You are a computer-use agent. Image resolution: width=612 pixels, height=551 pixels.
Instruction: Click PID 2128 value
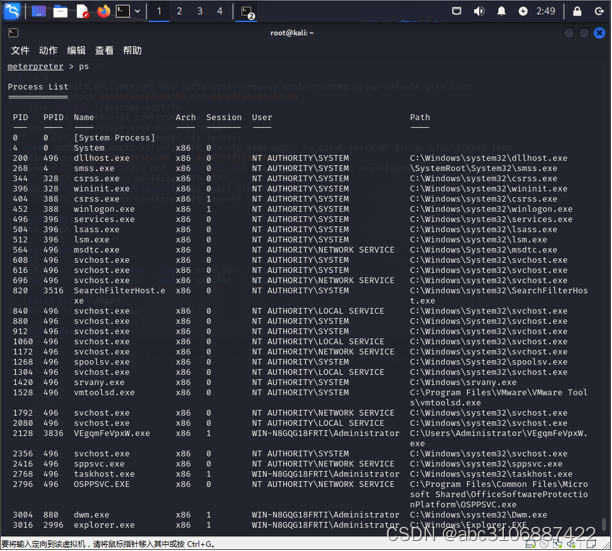coord(23,434)
